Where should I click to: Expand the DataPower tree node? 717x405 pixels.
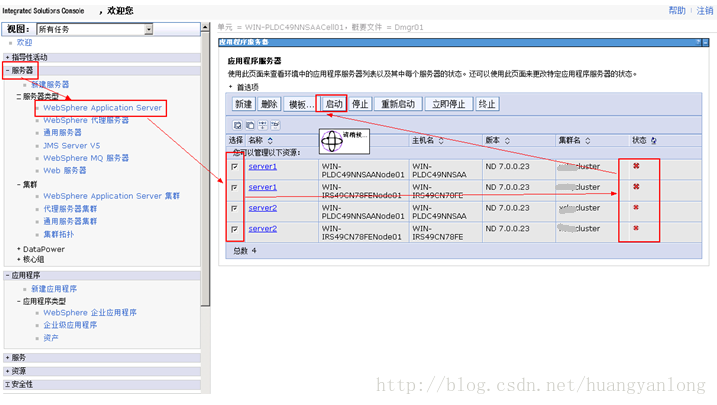19,249
